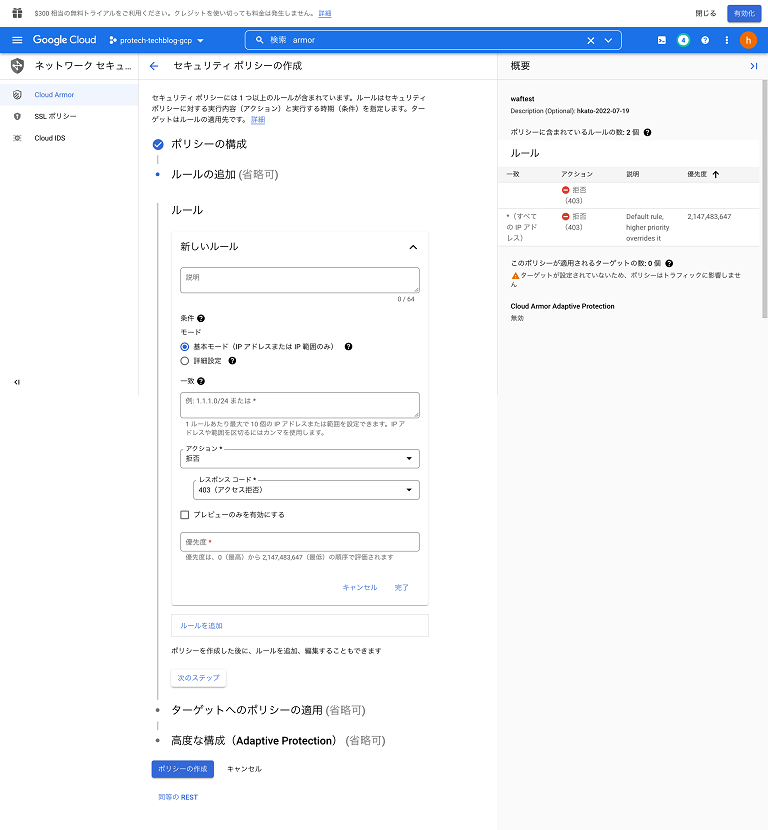
Task: Select 基本モード radio button
Action: coord(185,346)
